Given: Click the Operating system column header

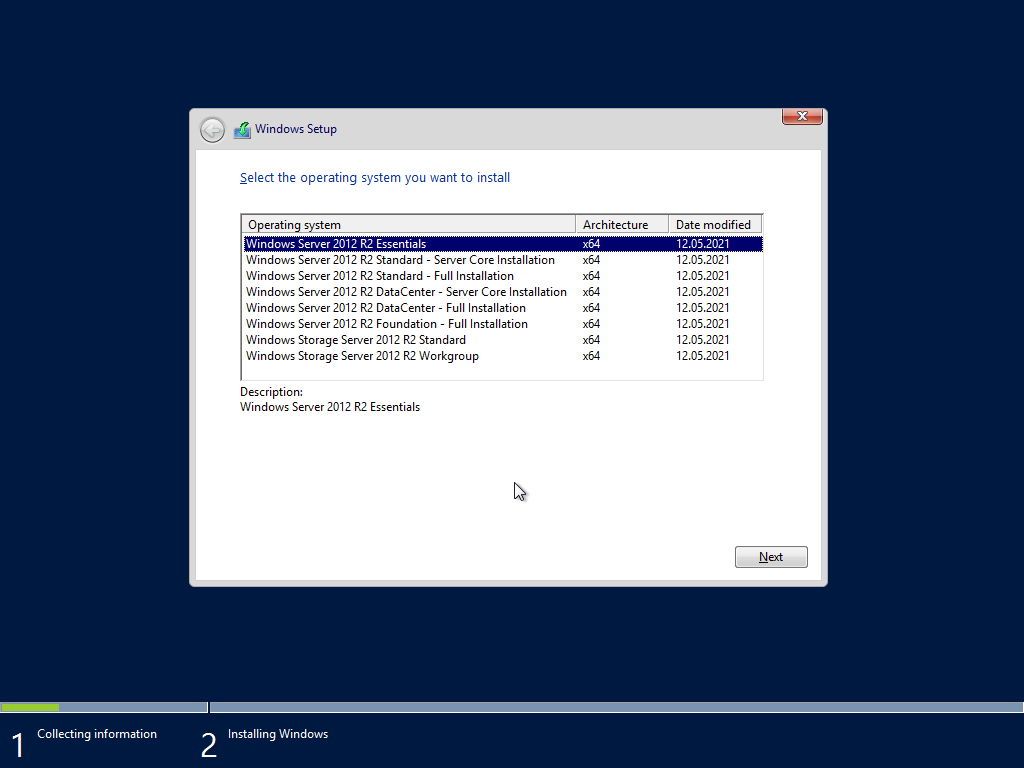Looking at the screenshot, I should 409,225.
